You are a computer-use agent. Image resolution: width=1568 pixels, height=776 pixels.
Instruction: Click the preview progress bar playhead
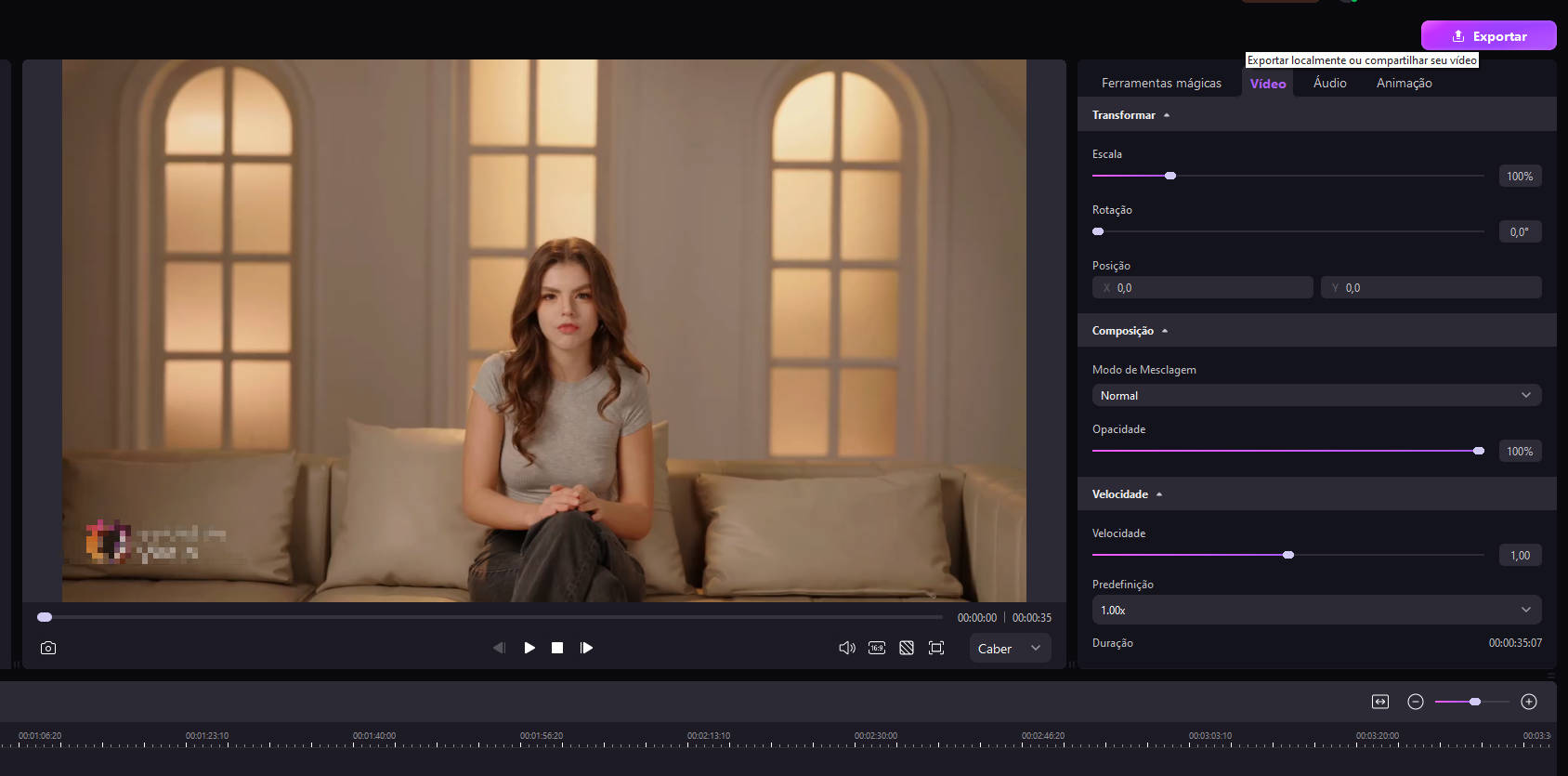[x=45, y=617]
